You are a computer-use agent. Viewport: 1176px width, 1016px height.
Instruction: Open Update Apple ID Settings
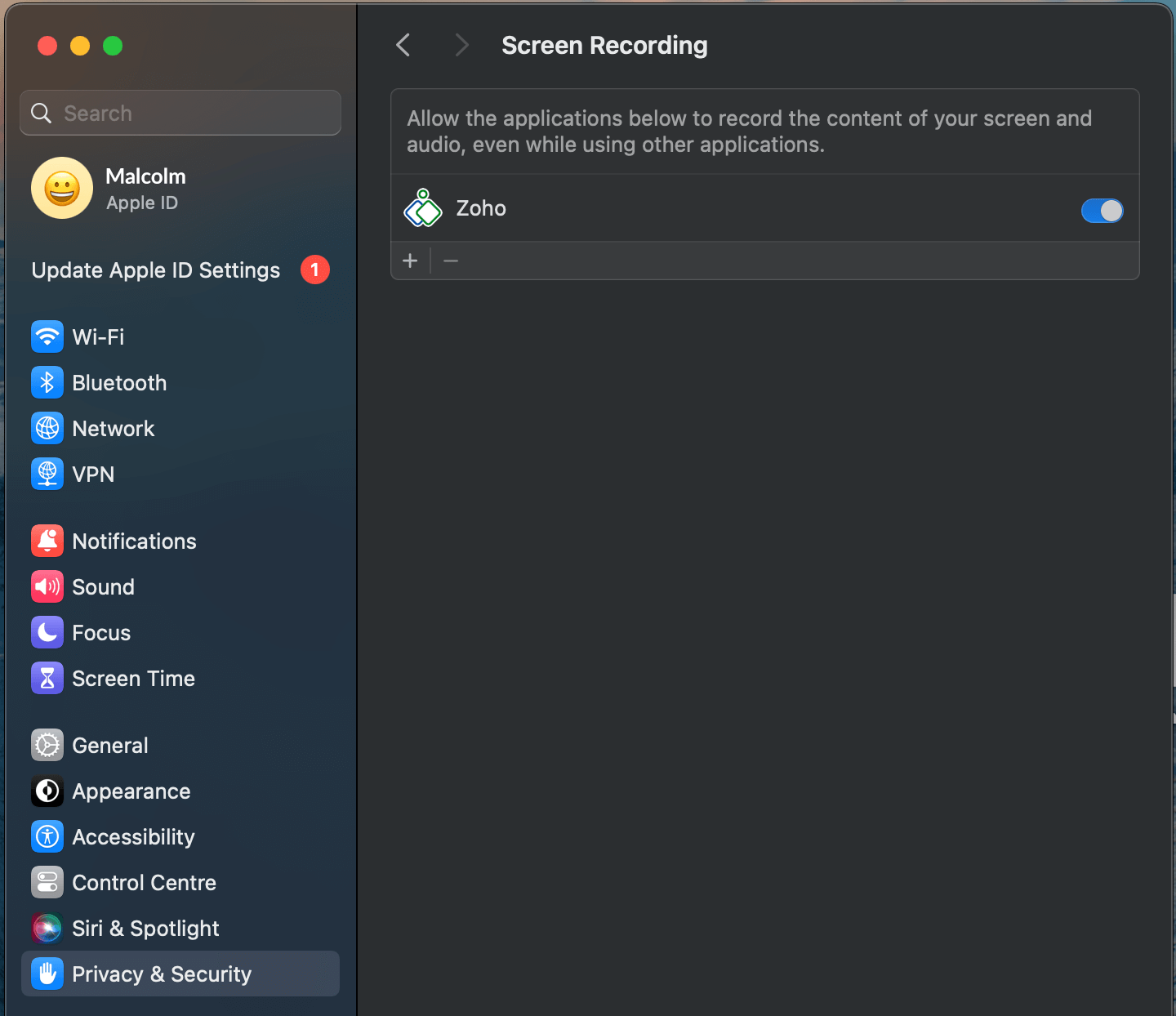click(156, 270)
